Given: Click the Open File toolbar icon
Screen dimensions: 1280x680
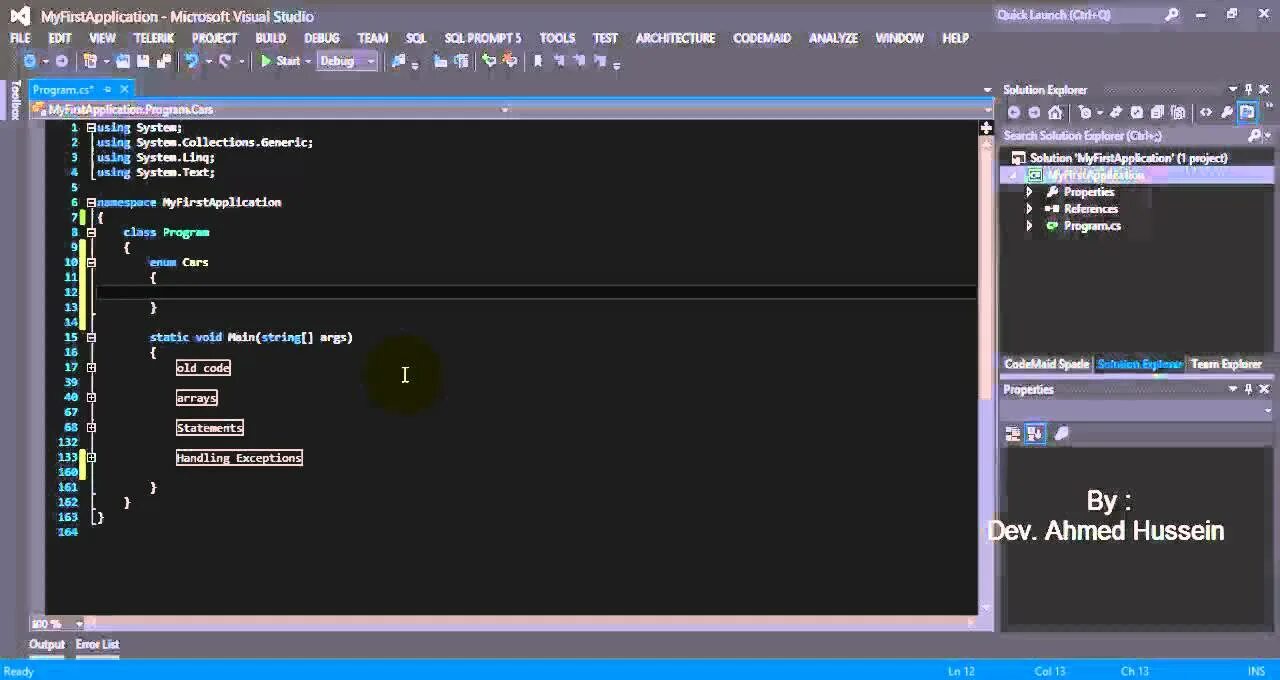Looking at the screenshot, I should pyautogui.click(x=123, y=61).
